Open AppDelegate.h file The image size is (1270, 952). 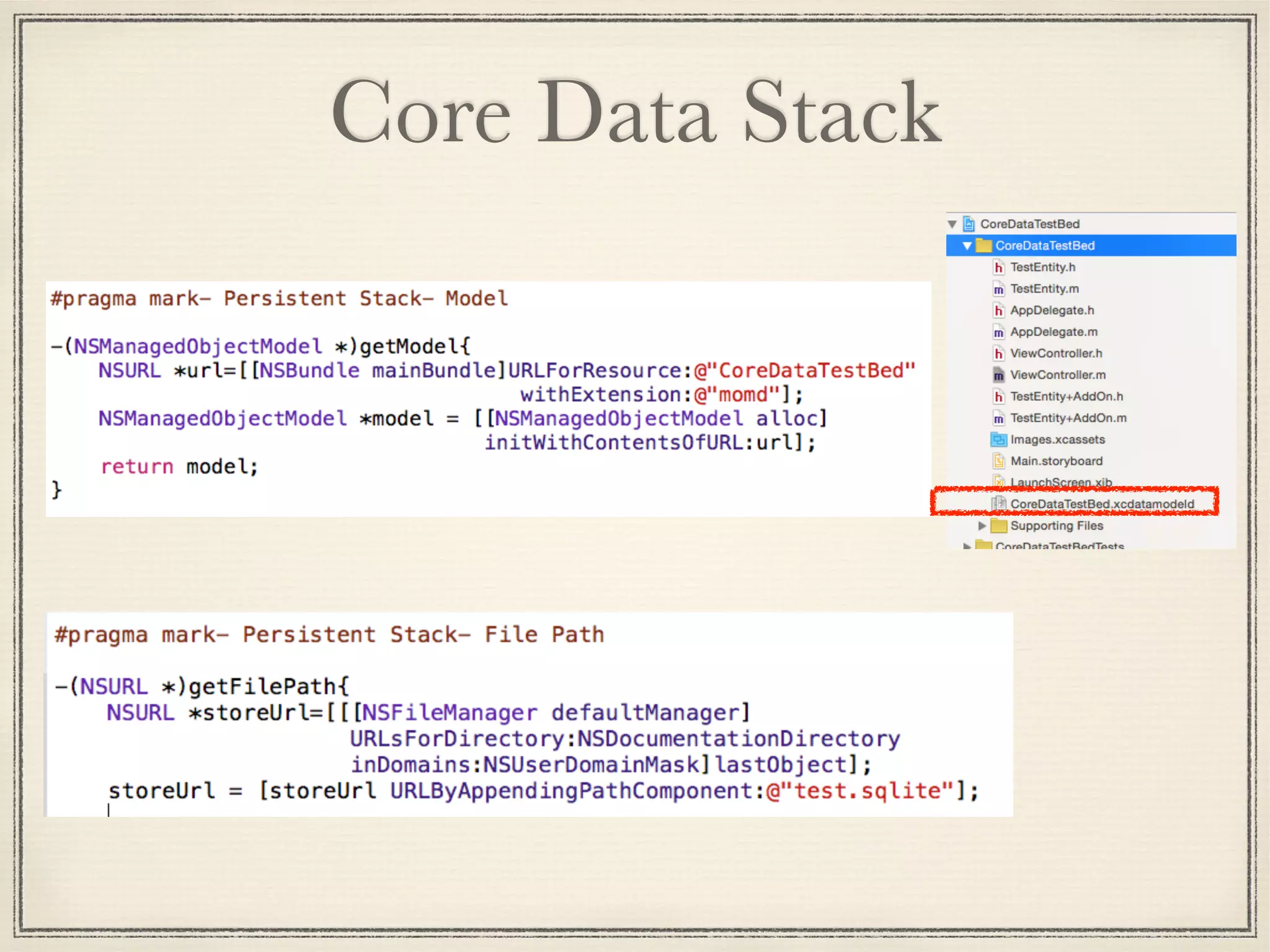[x=1052, y=311]
